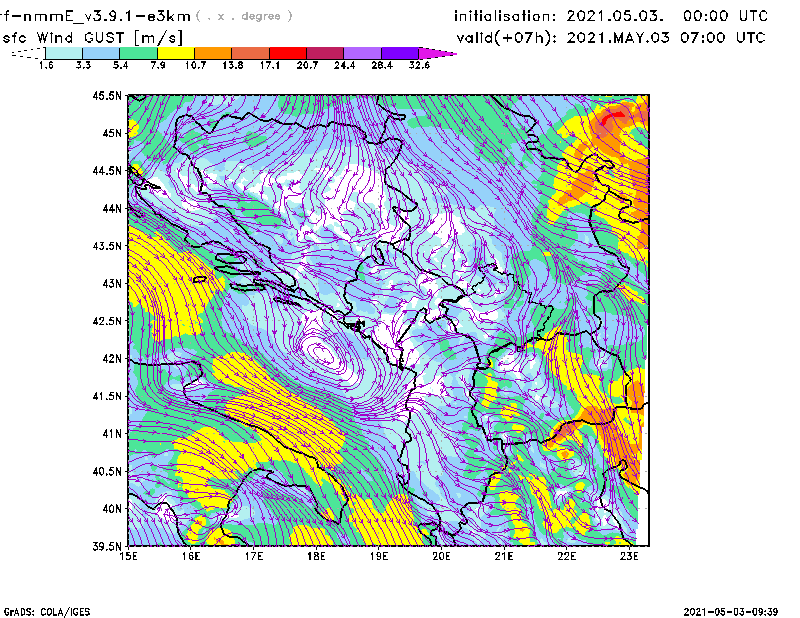Click the legend value '32.6'
800x618 pixels.
tap(419, 65)
